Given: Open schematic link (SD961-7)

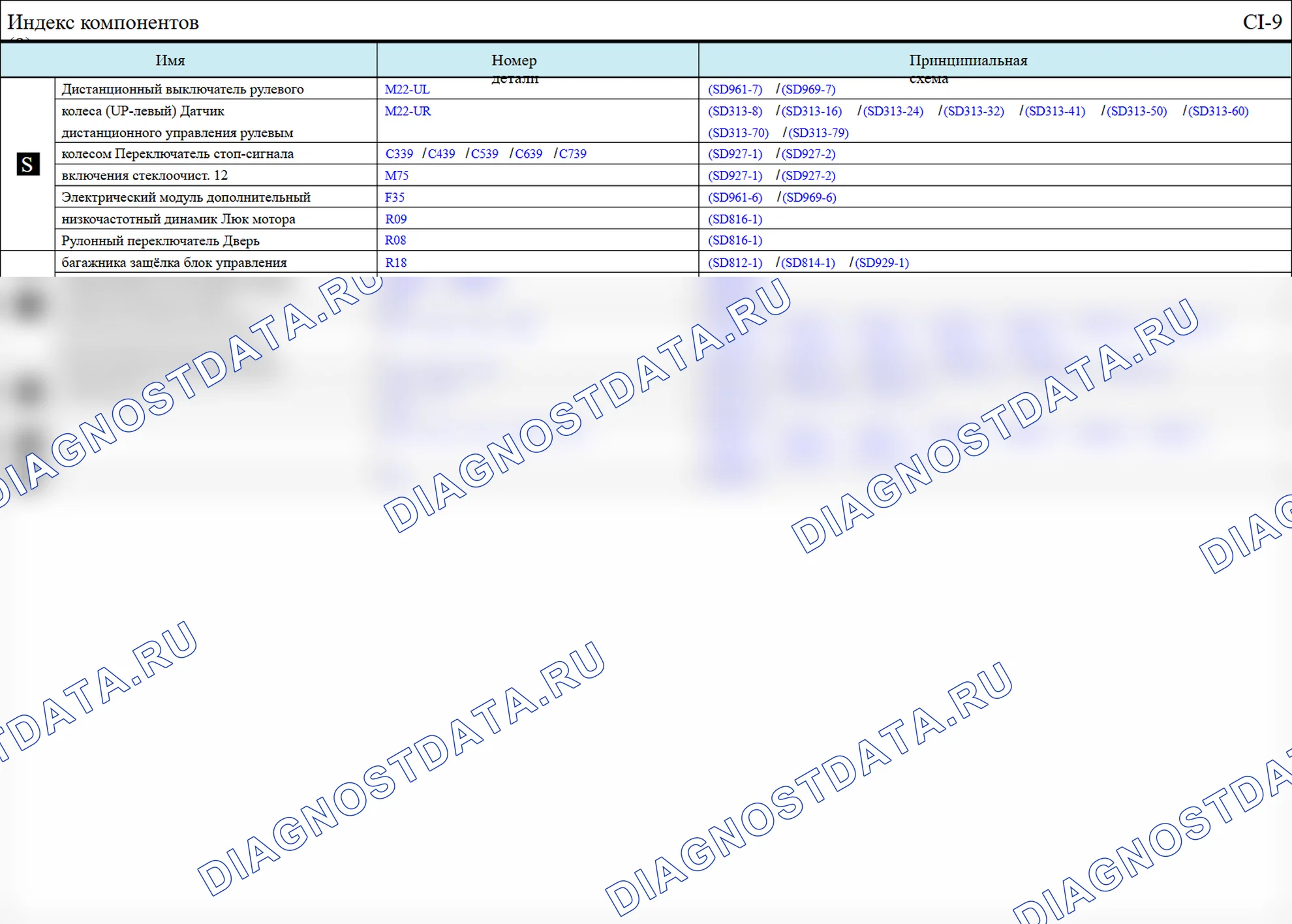Looking at the screenshot, I should pyautogui.click(x=735, y=89).
